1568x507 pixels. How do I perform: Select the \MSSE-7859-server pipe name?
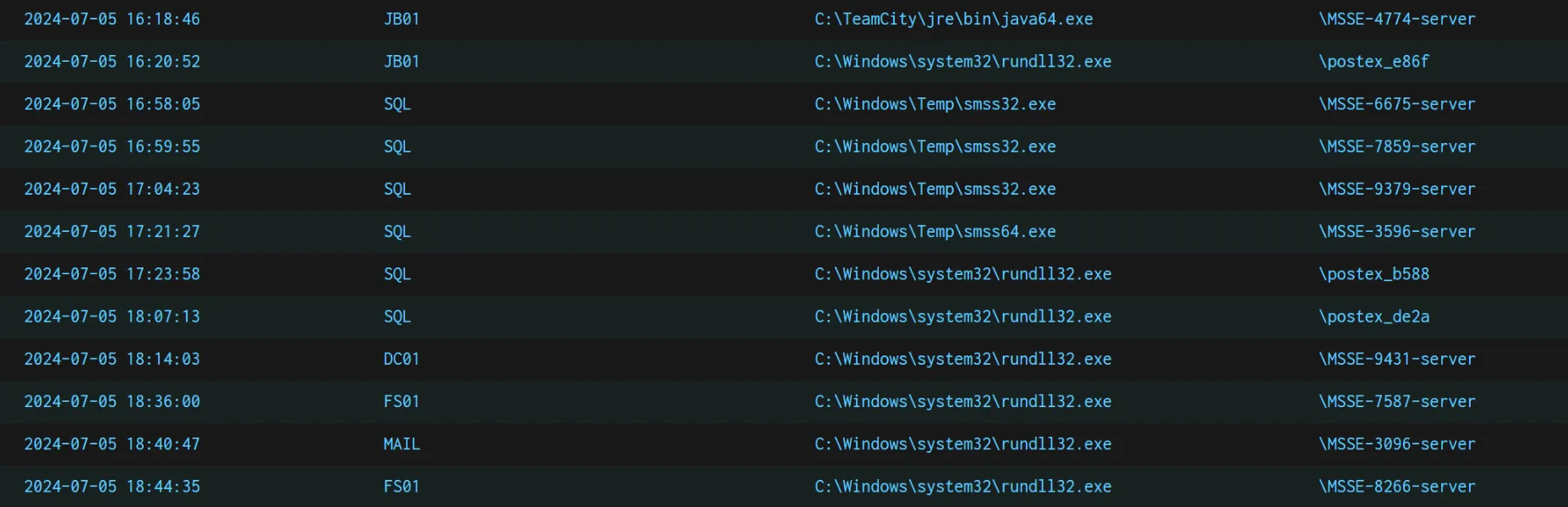tap(1396, 146)
